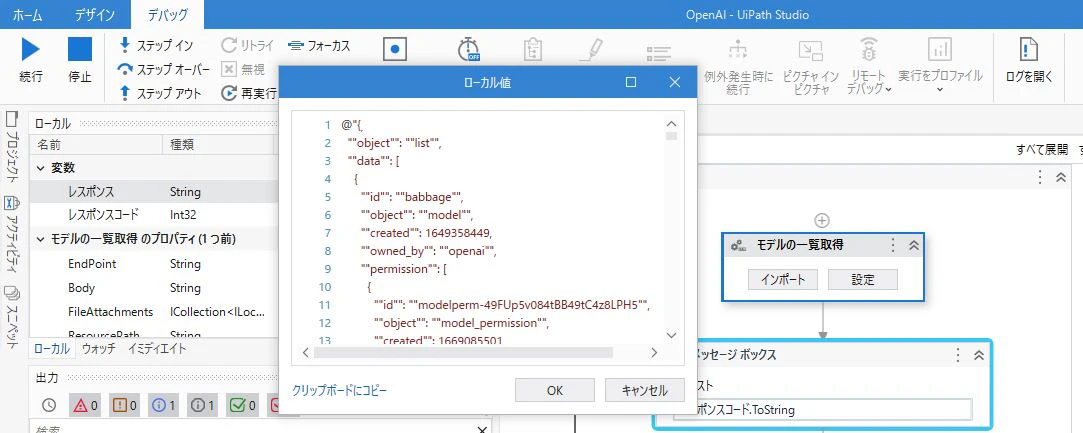Click すべて展開 in the designer

1042,149
